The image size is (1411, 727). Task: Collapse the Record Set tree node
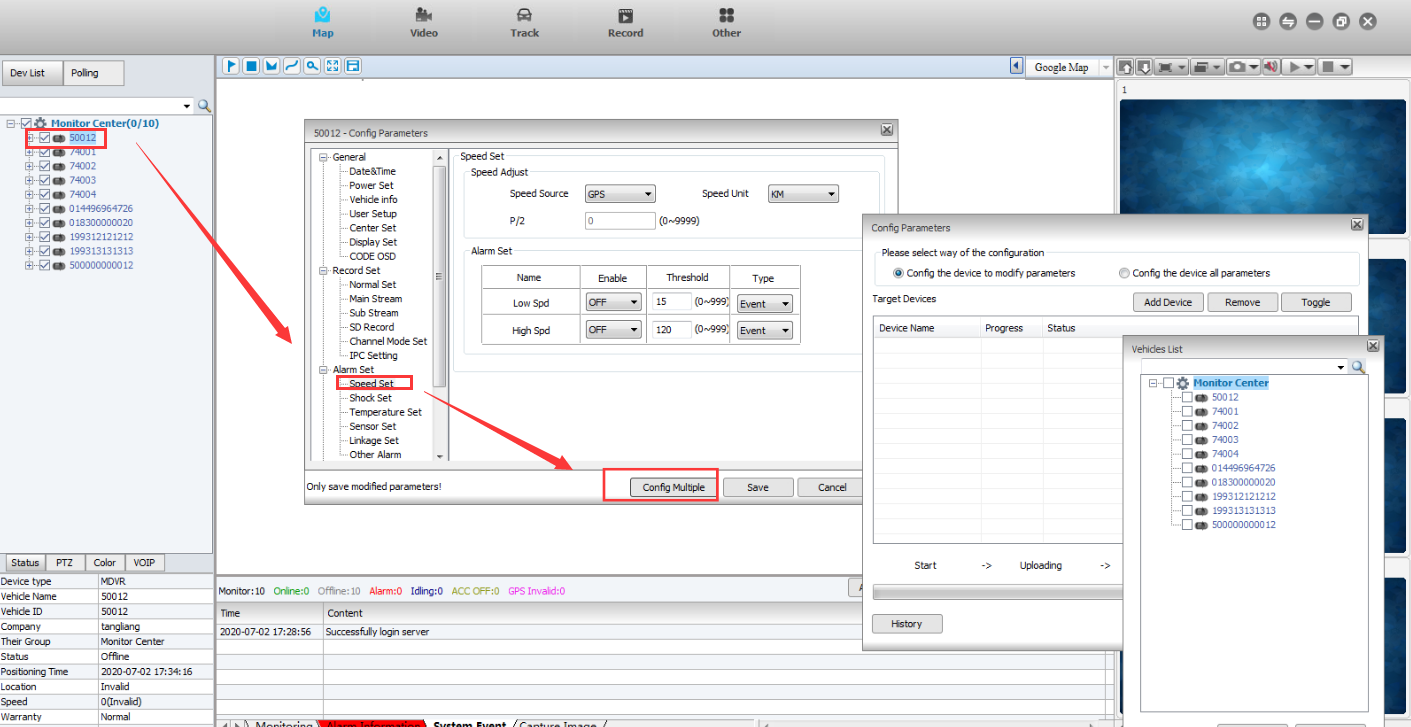click(x=324, y=270)
